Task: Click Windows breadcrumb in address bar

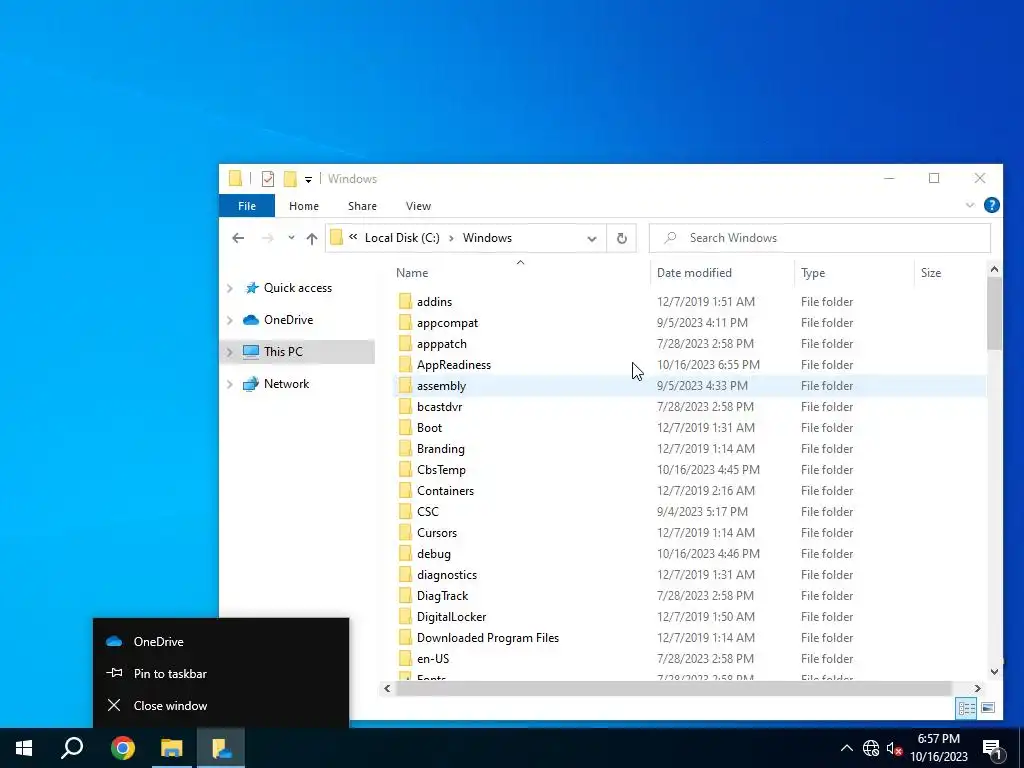Action: point(487,238)
